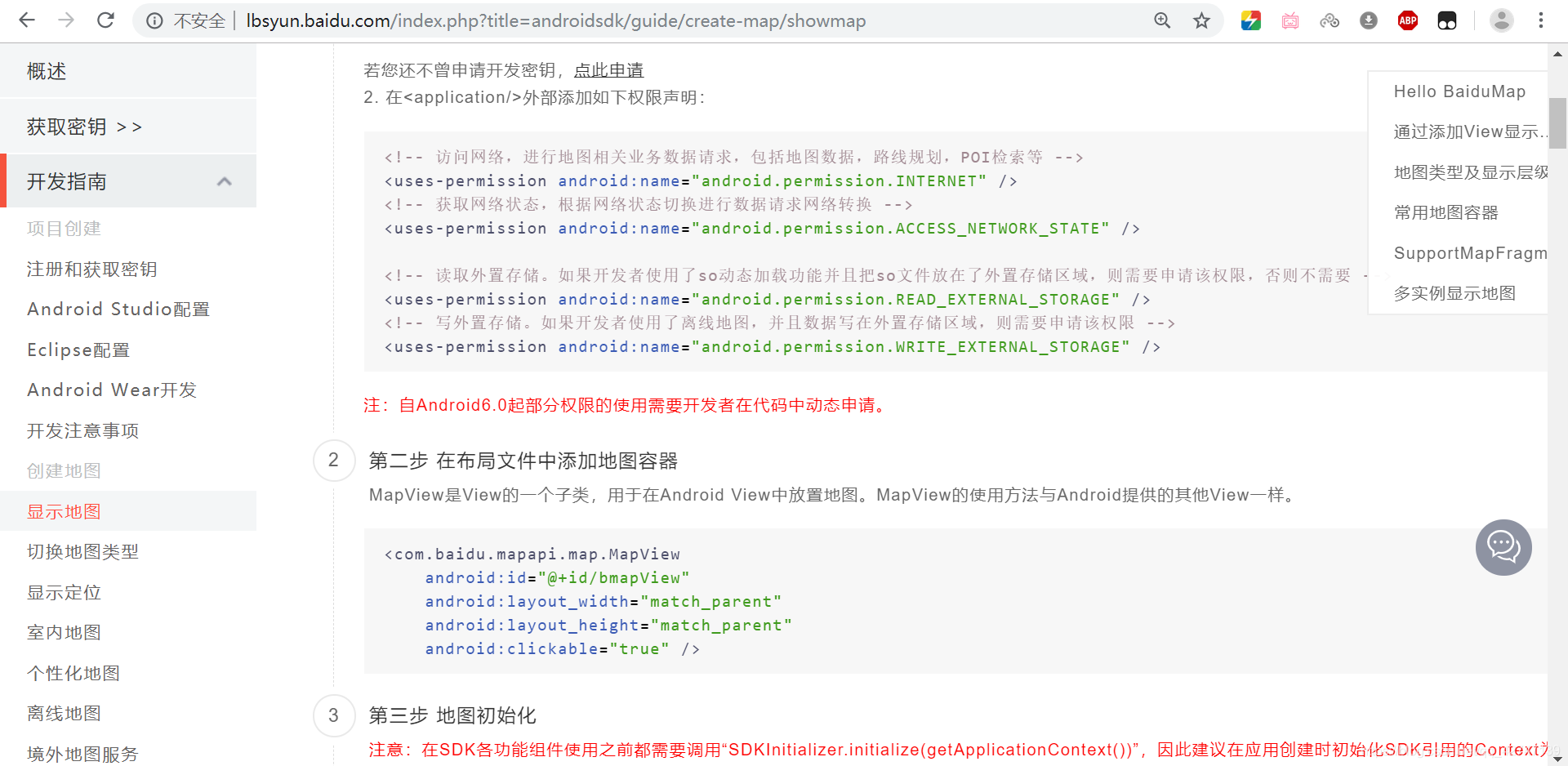Open the gray cloud-shaped extension icon
Viewport: 1568px width, 766px height.
pyautogui.click(x=1330, y=20)
